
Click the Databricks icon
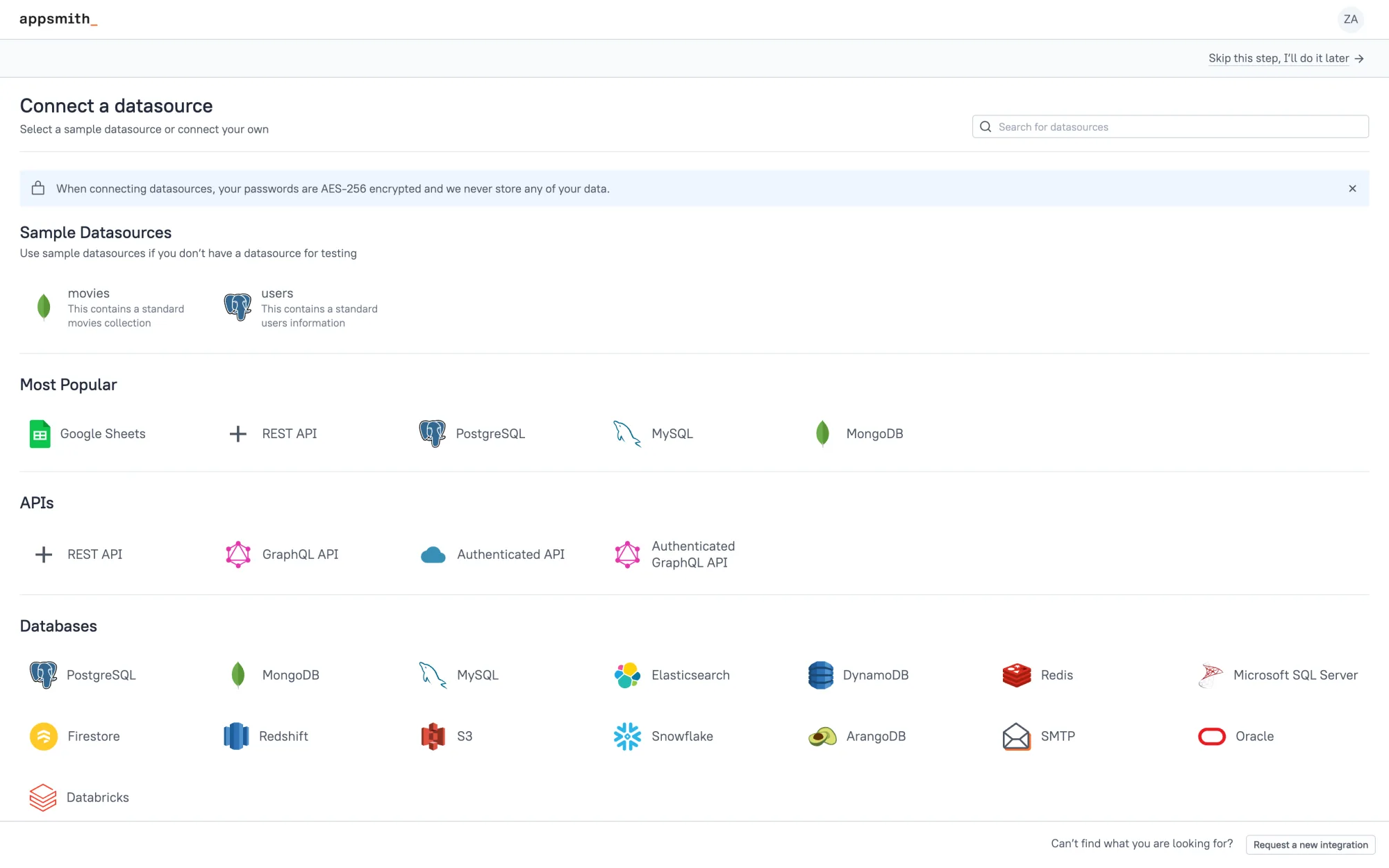click(43, 797)
